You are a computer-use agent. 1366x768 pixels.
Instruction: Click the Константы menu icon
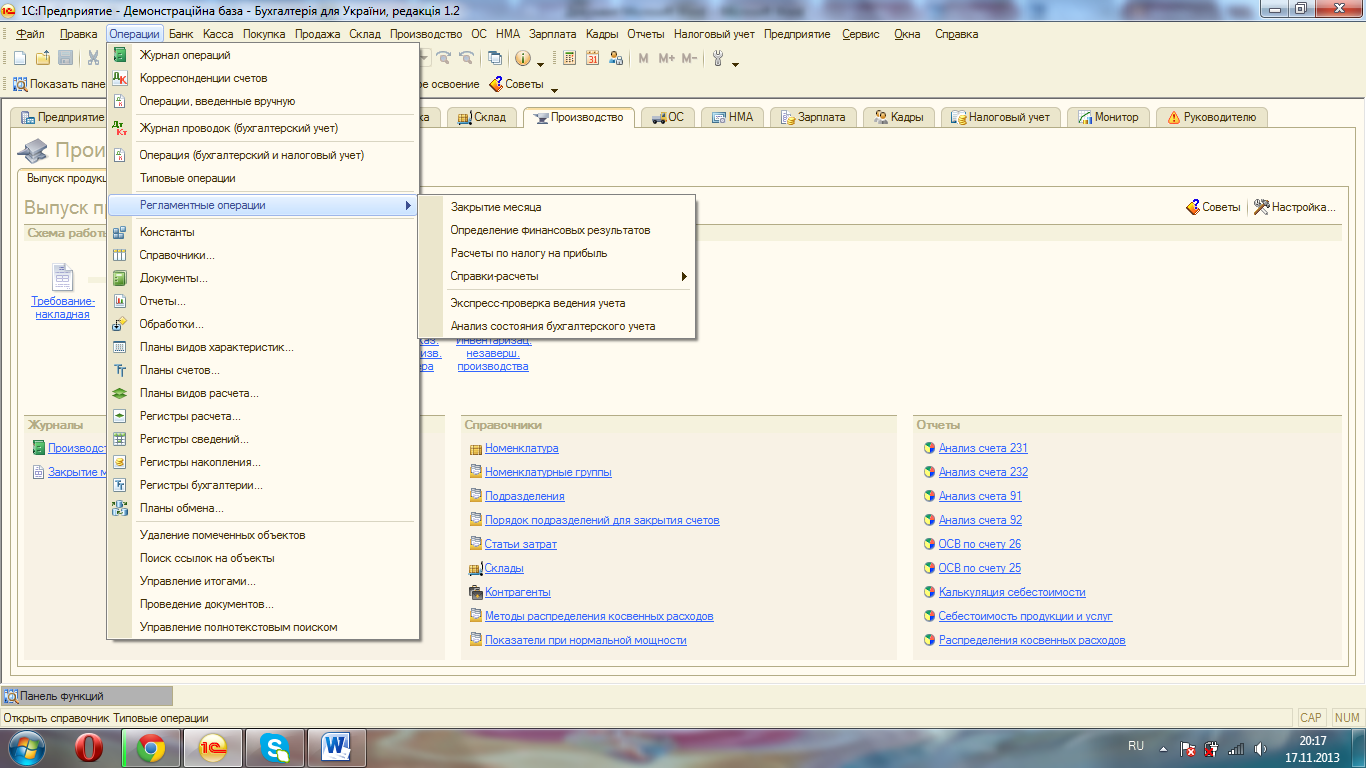click(120, 232)
